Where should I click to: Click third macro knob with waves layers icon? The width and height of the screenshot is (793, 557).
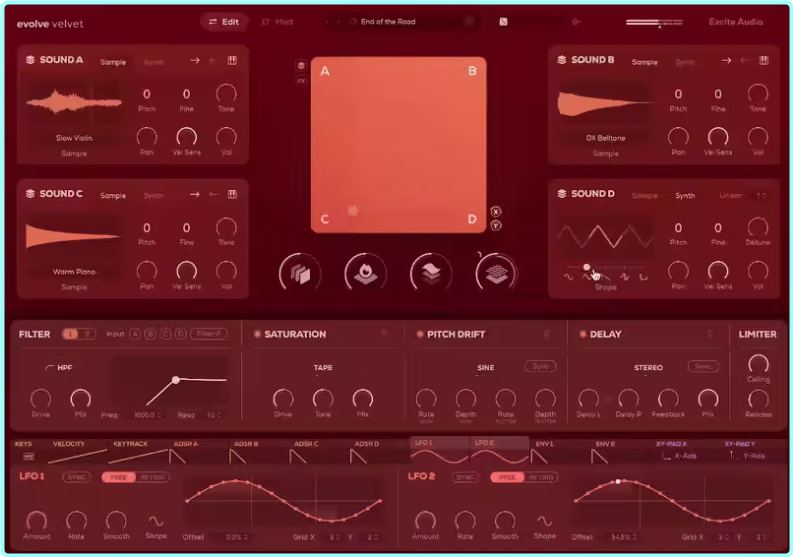click(x=431, y=273)
